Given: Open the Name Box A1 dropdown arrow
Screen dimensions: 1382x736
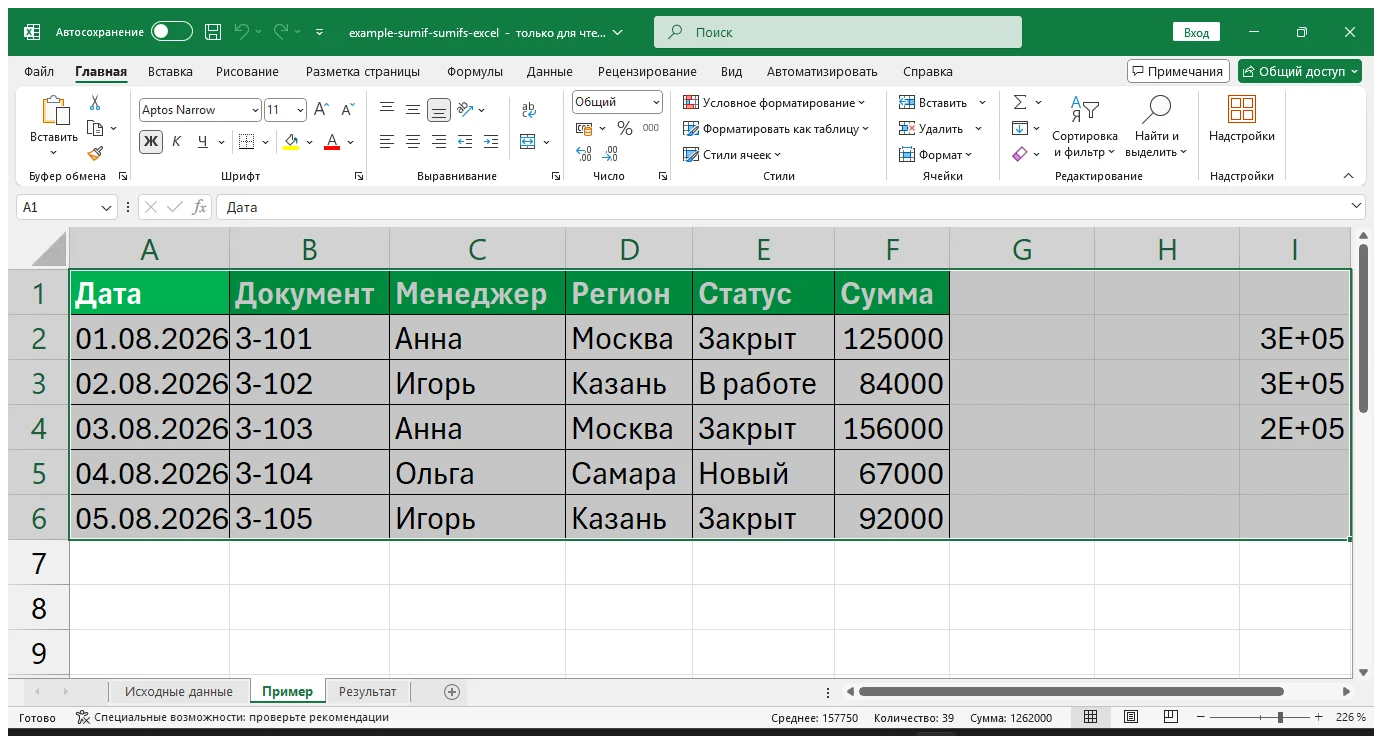Looking at the screenshot, I should click(107, 207).
